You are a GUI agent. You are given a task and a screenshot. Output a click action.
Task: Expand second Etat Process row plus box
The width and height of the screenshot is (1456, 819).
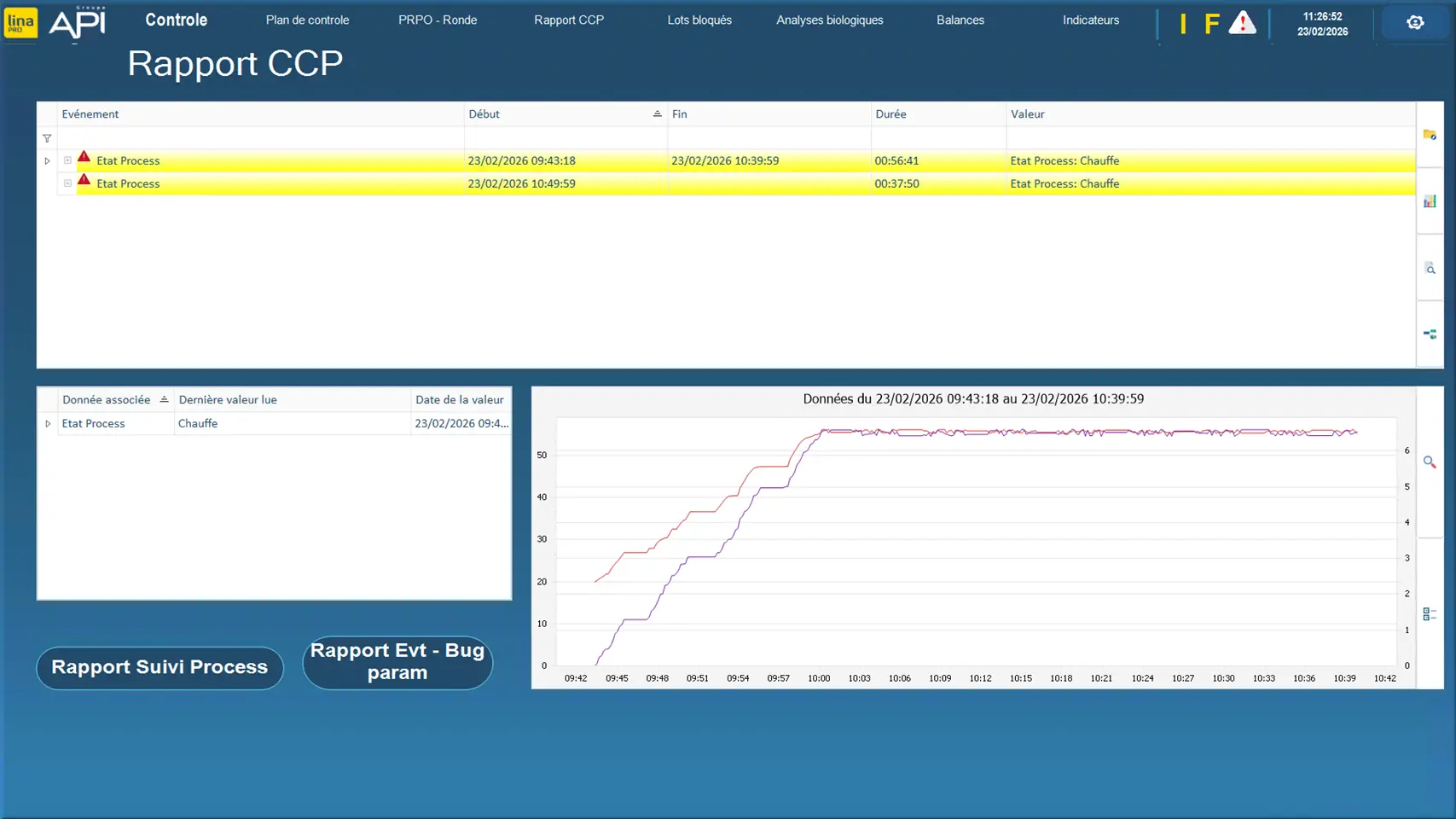tap(67, 183)
